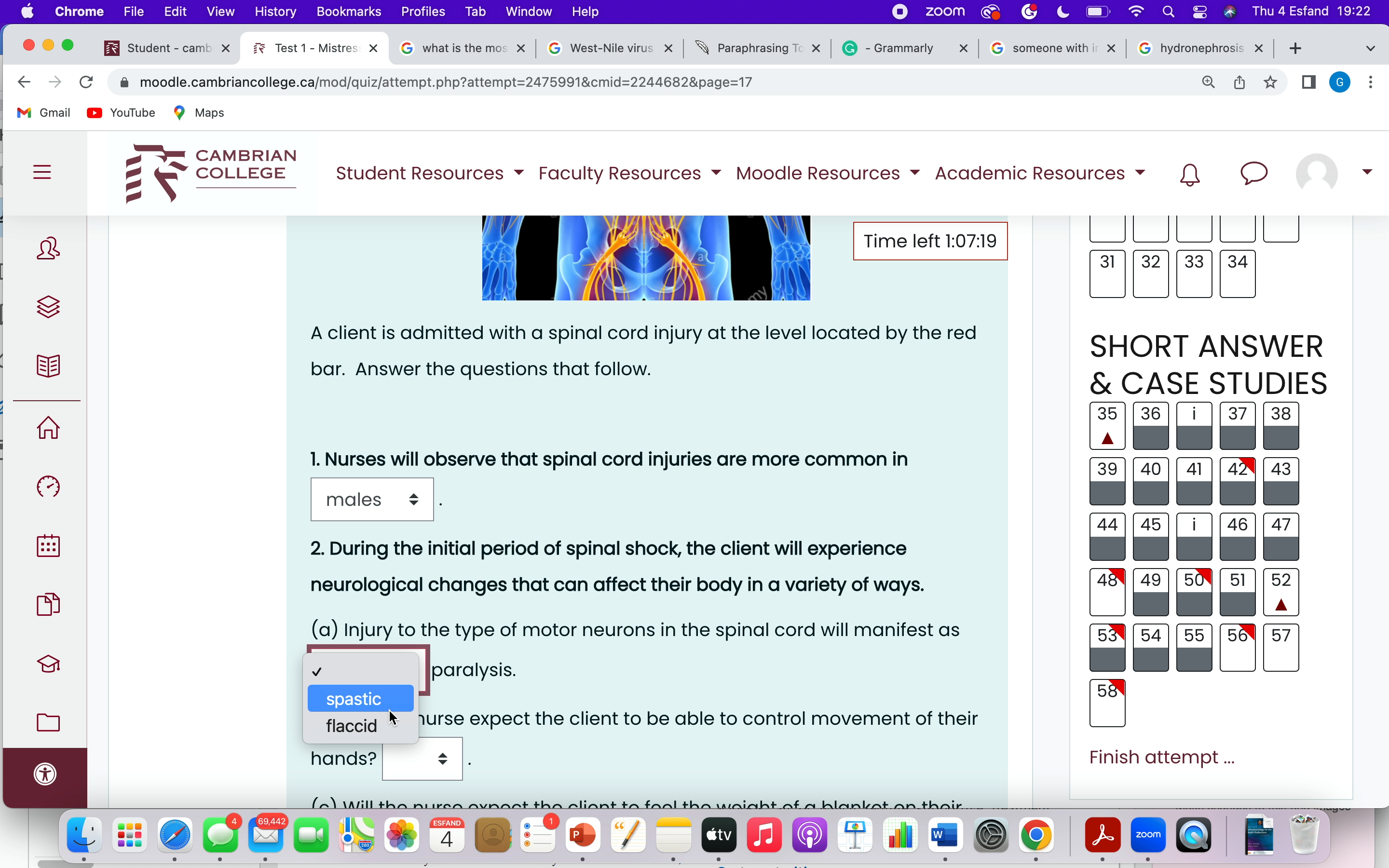Image resolution: width=1389 pixels, height=868 pixels.
Task: Click the Finish attempt link
Action: (x=1161, y=757)
